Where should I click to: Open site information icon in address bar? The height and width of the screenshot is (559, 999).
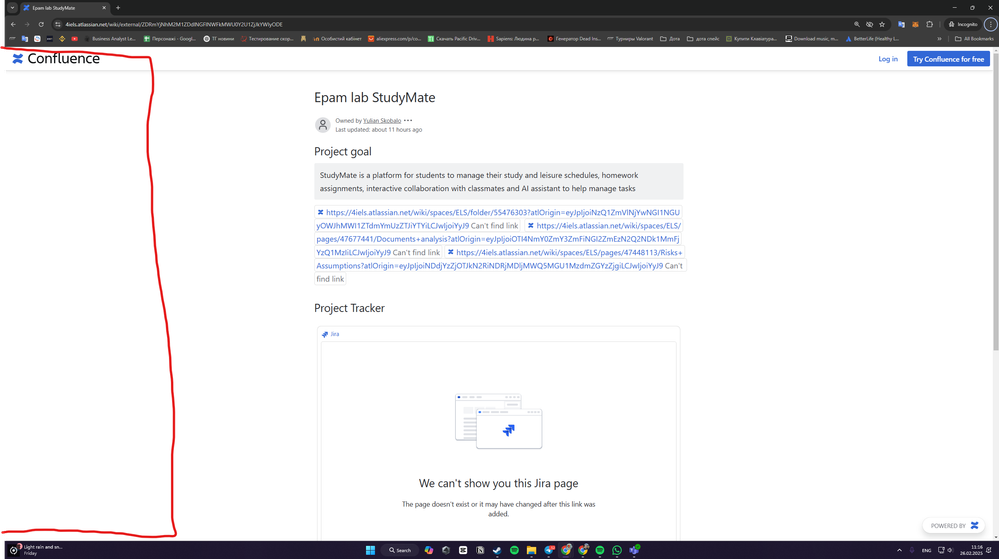[x=57, y=24]
